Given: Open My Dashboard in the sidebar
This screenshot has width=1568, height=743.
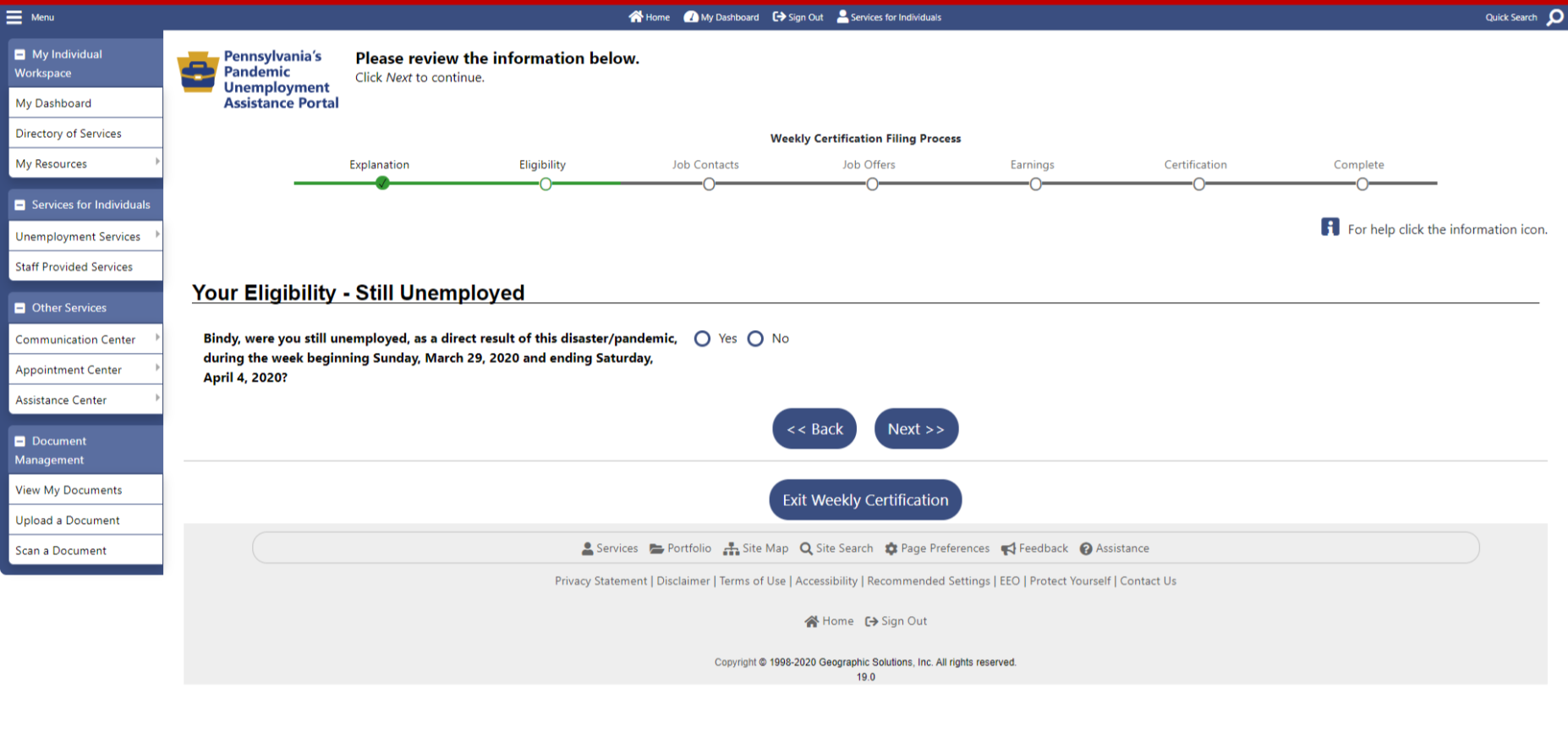Looking at the screenshot, I should coord(53,103).
